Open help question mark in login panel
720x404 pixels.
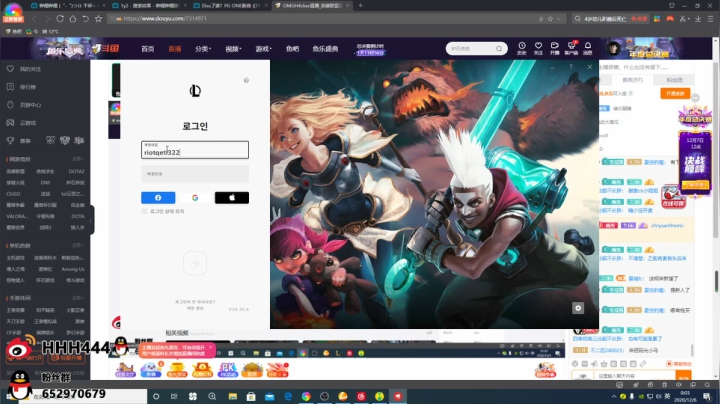pos(246,80)
